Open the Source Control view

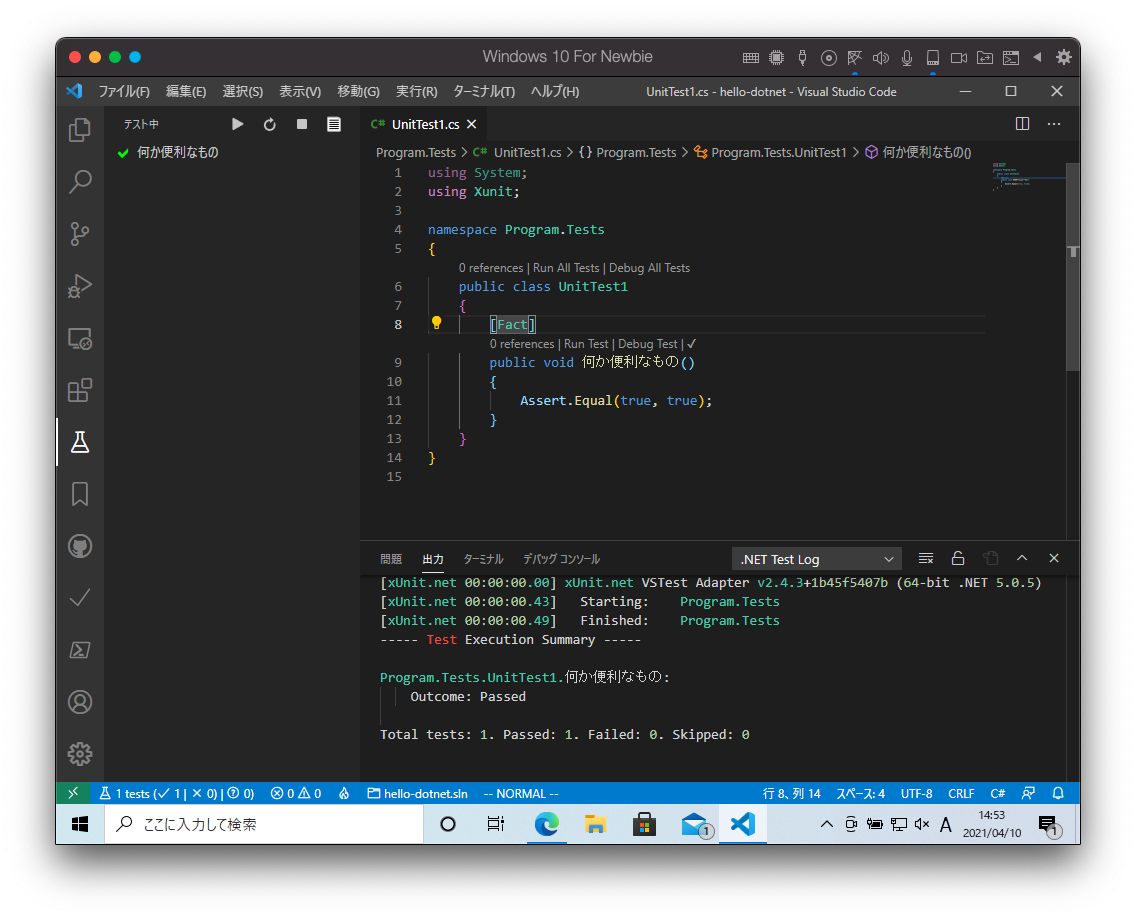(80, 234)
